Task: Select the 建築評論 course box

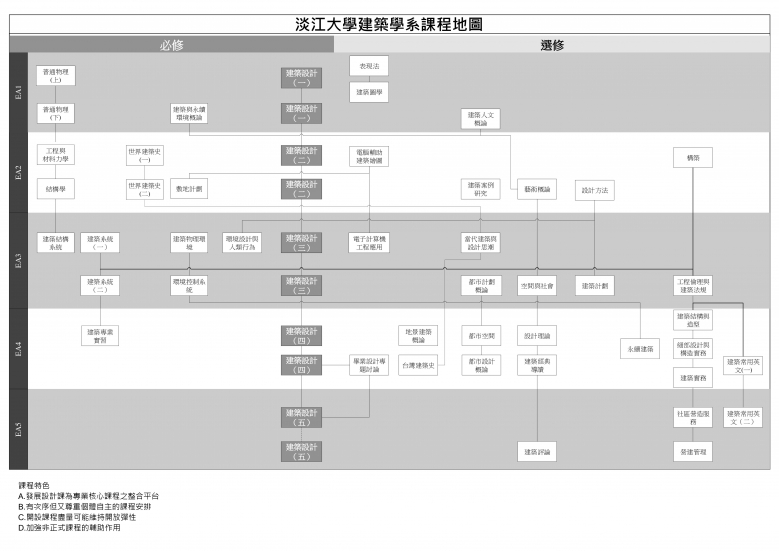Action: [537, 452]
